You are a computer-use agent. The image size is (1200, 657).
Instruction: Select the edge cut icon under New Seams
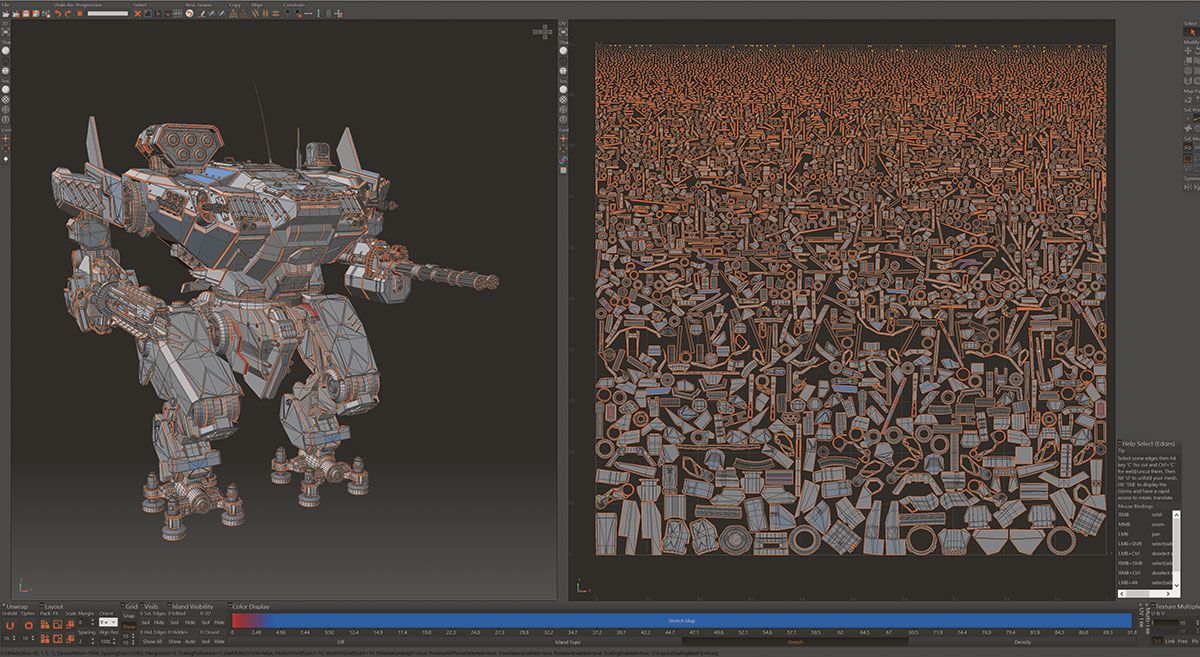202,13
